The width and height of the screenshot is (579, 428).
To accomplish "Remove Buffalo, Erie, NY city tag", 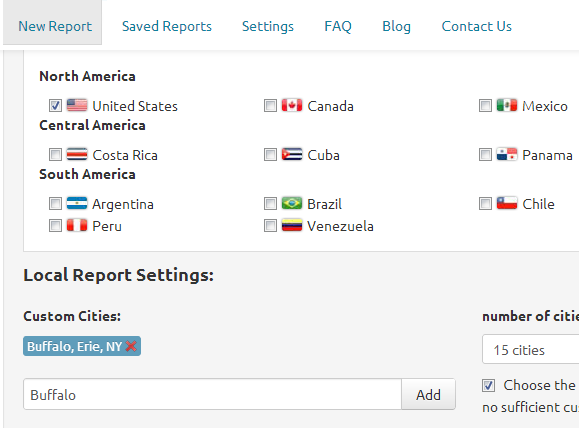I will [x=131, y=346].
